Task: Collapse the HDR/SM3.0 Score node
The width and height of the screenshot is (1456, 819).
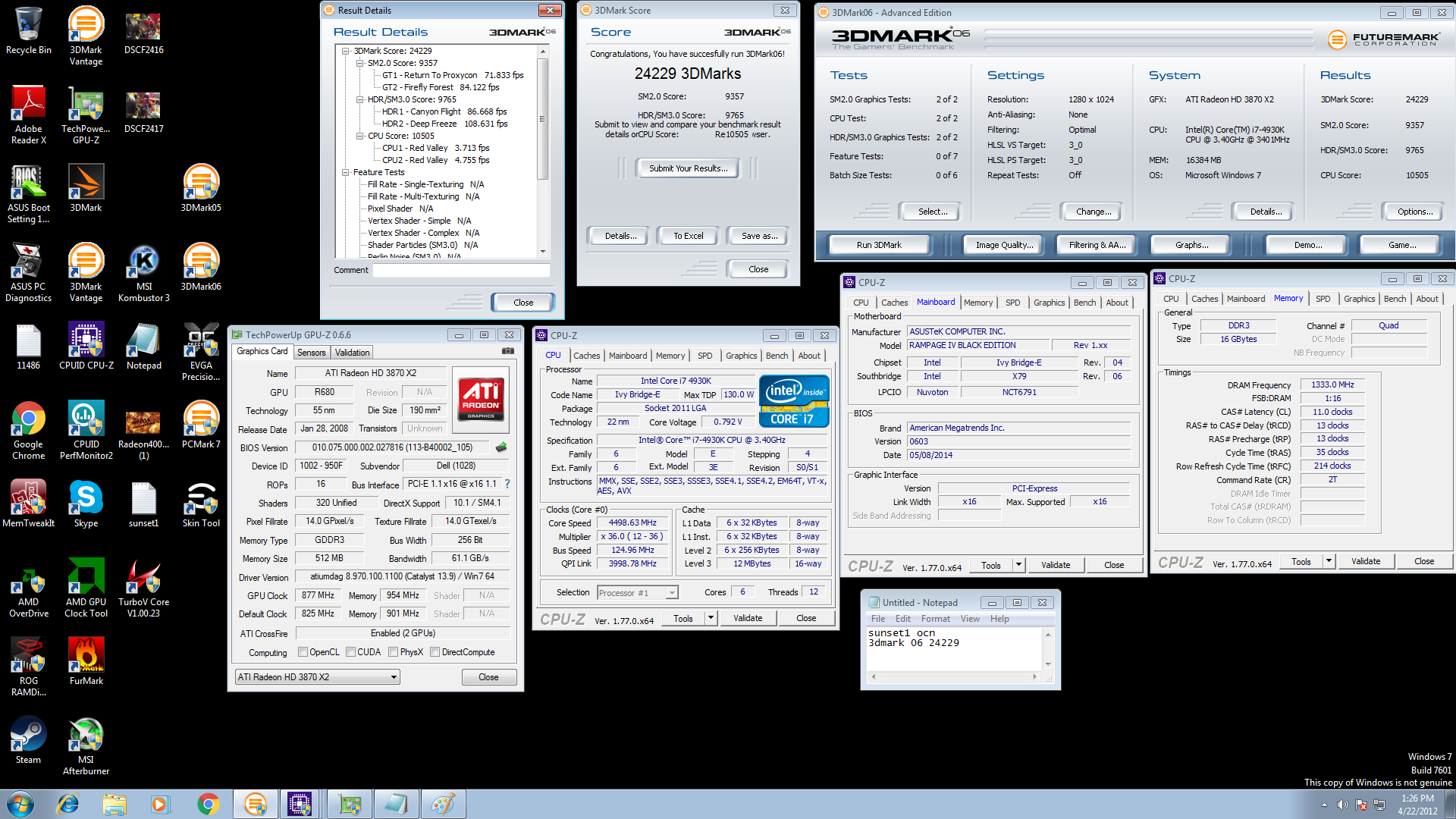Action: (x=360, y=99)
